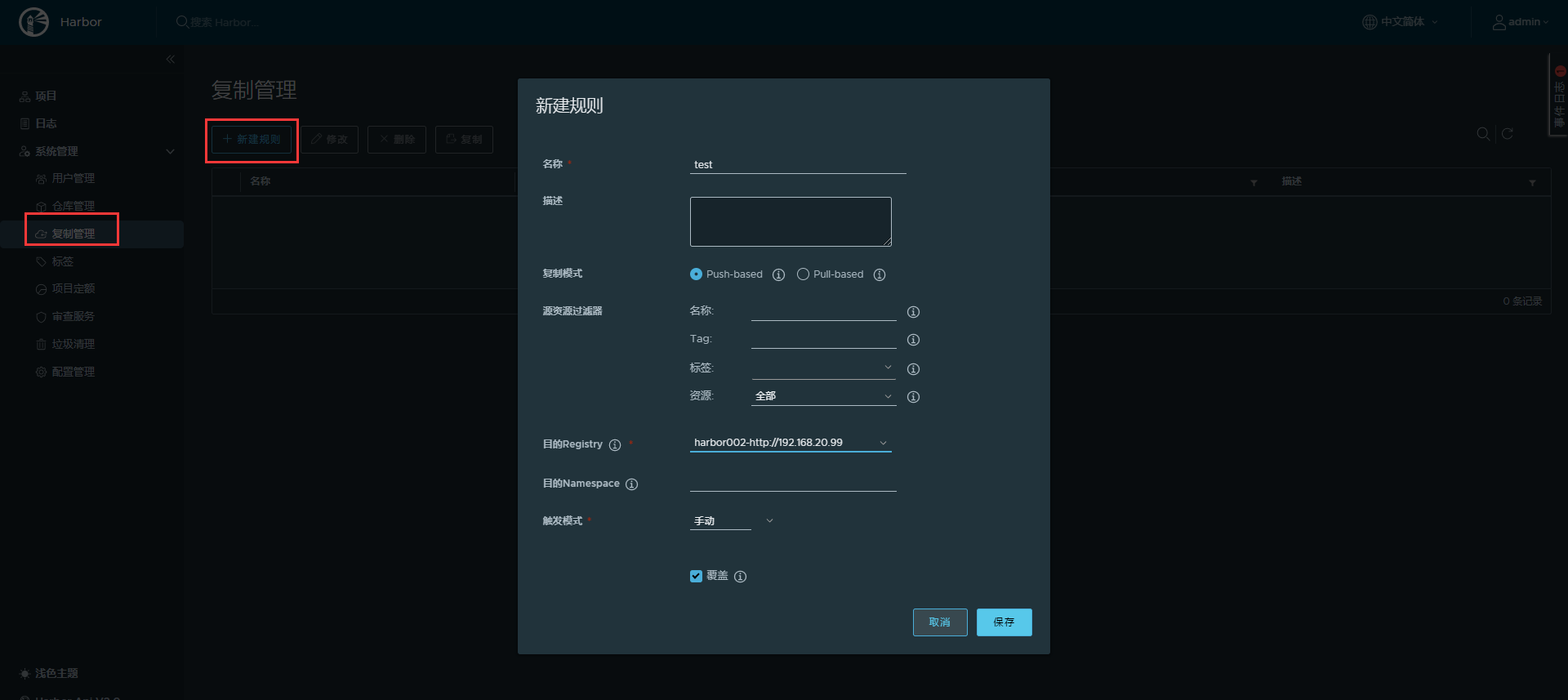Click the 新建规则 toolbar button
The image size is (1568, 700).
point(252,140)
